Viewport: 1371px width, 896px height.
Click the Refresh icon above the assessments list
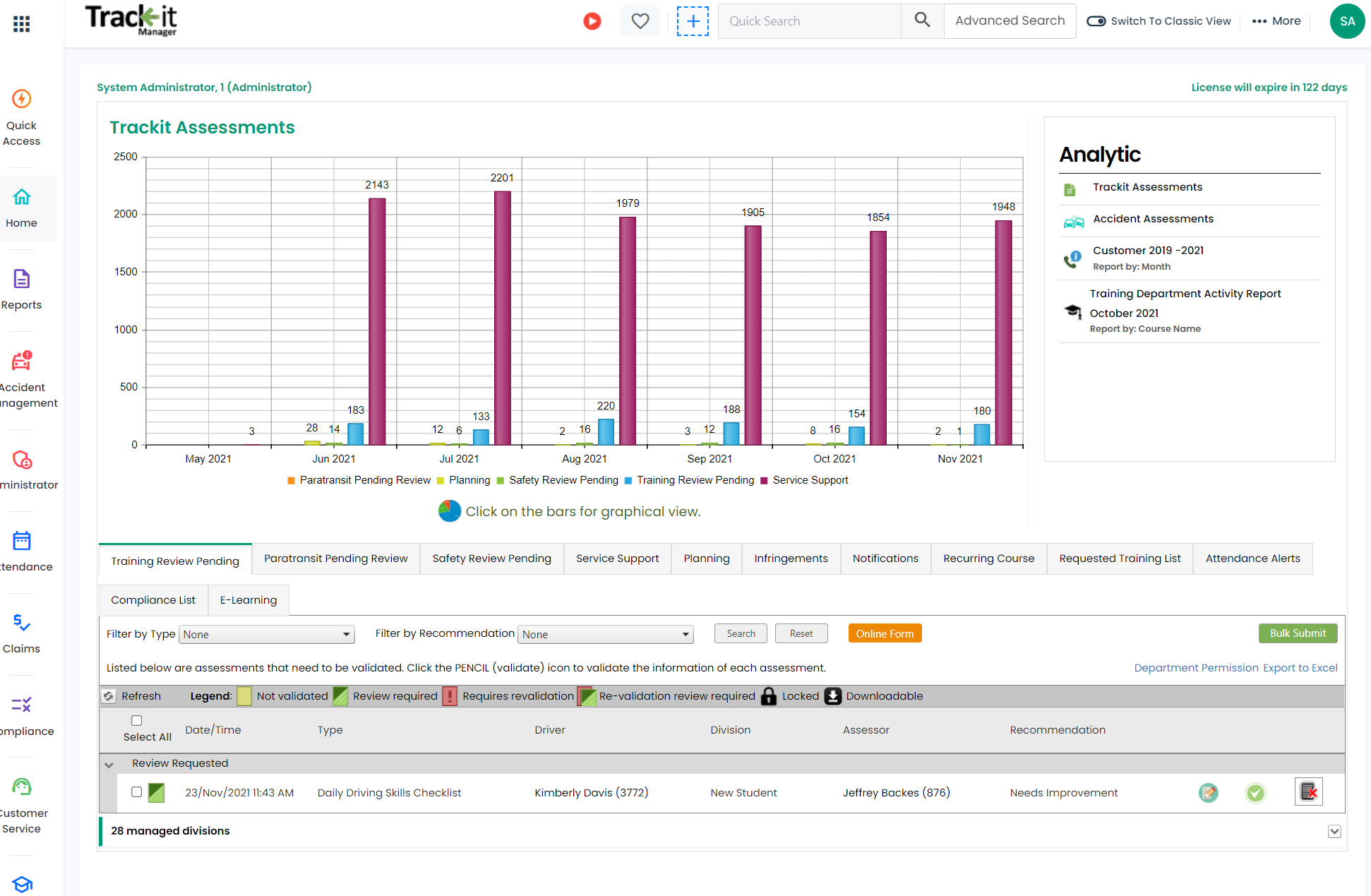[x=109, y=695]
